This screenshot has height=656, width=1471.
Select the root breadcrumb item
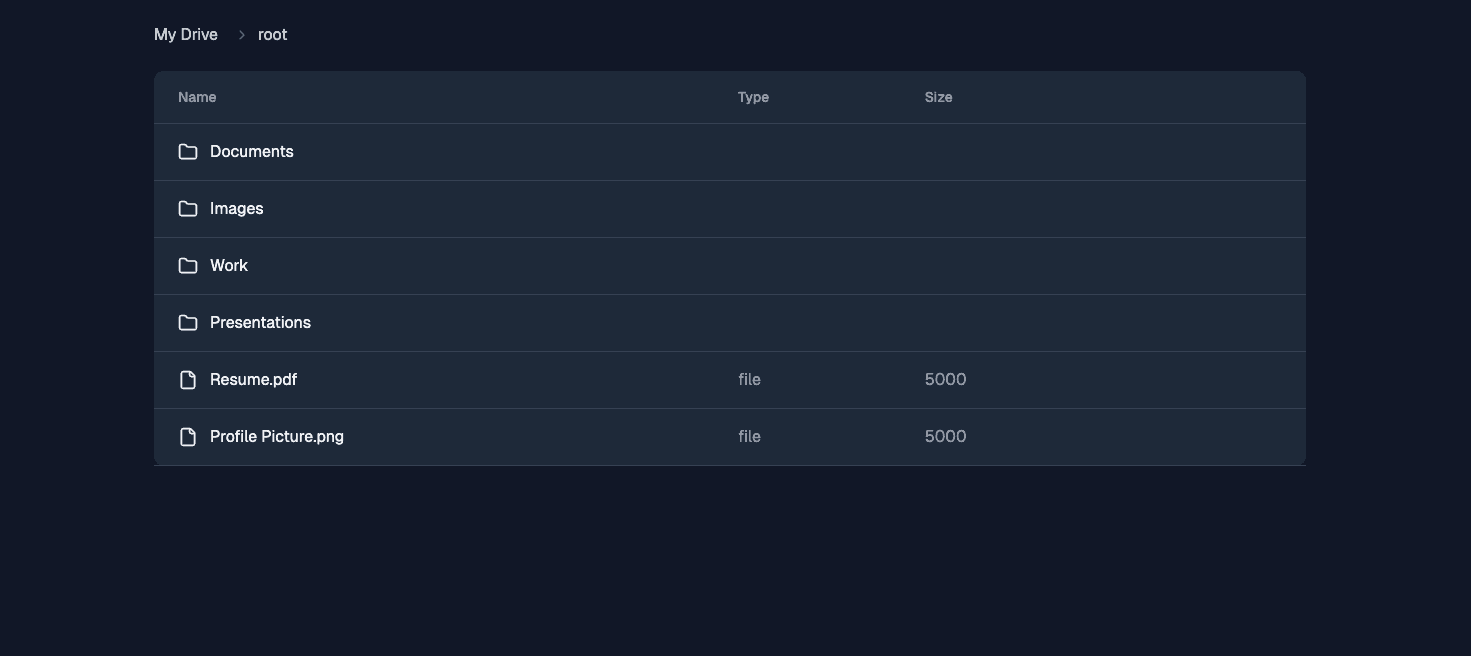click(x=272, y=35)
